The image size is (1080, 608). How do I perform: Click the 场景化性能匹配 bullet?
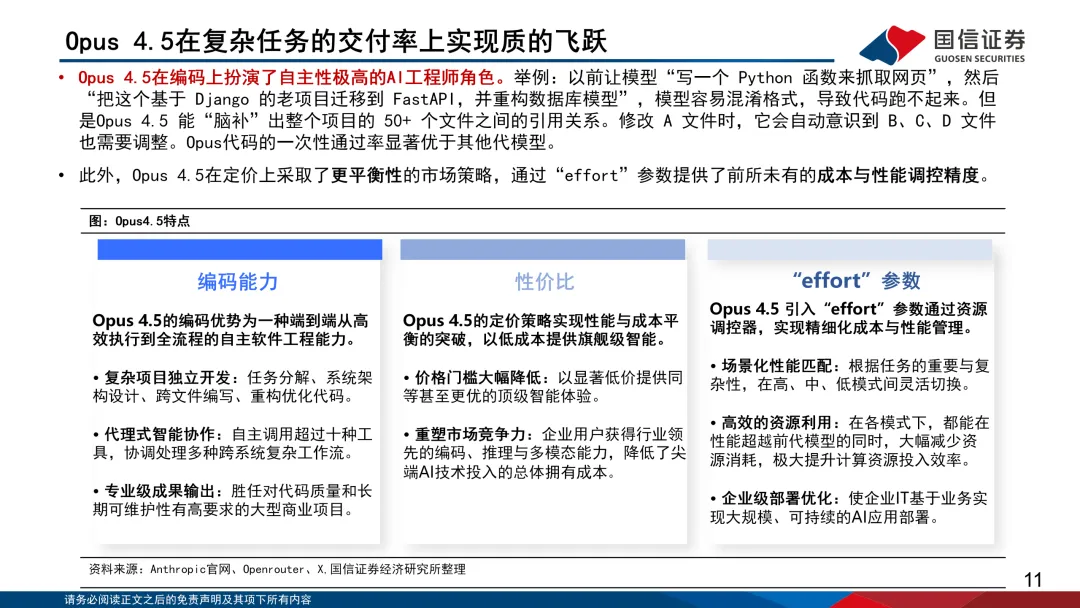[x=850, y=375]
